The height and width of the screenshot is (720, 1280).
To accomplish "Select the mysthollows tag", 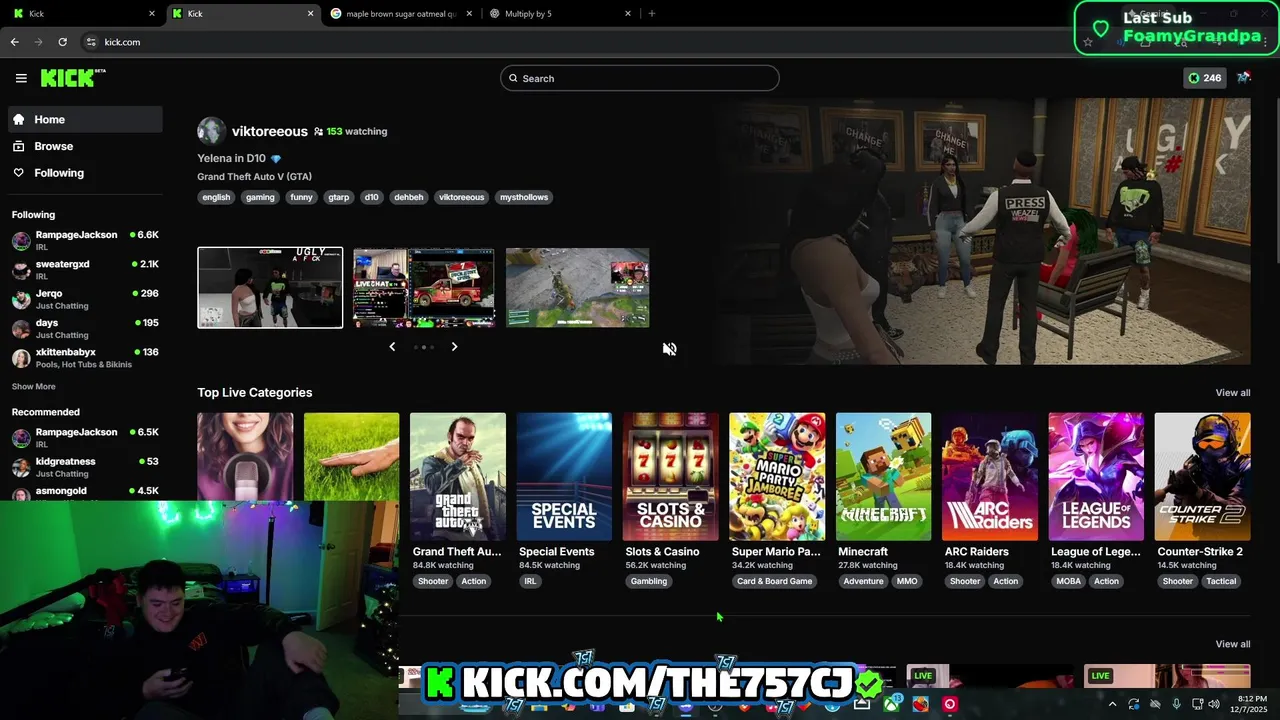I will point(524,197).
